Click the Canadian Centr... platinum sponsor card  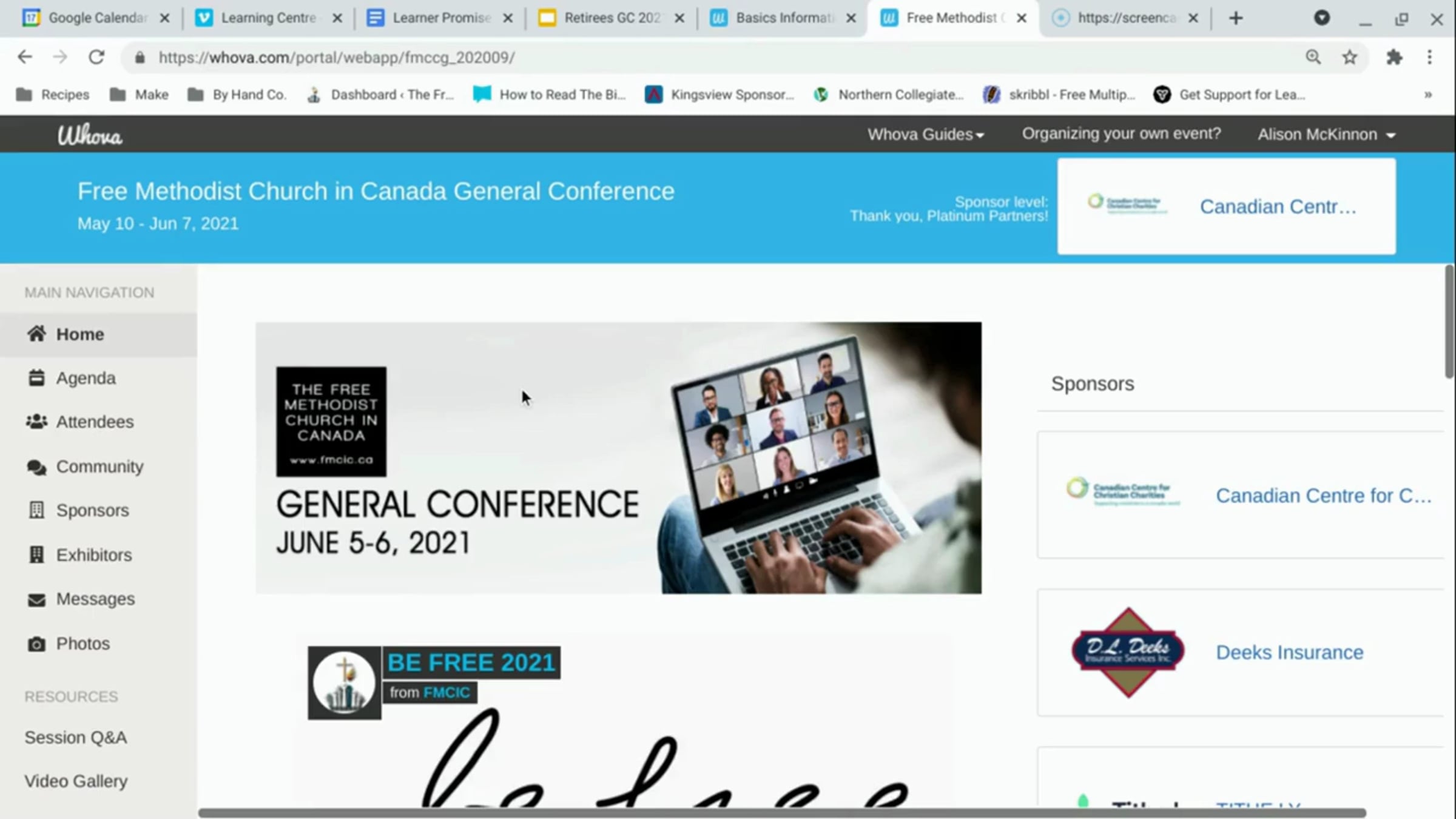click(1226, 206)
